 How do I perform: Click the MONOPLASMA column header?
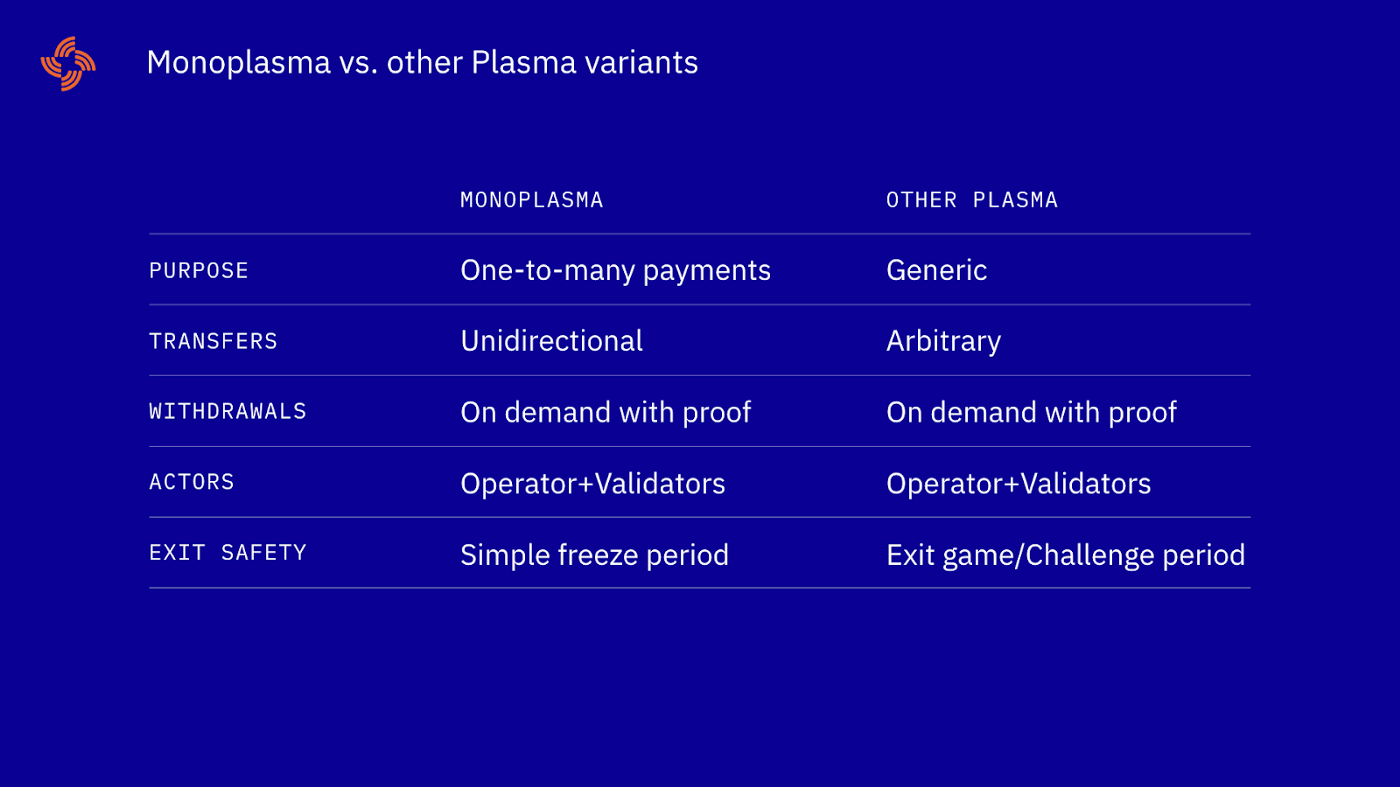(532, 200)
